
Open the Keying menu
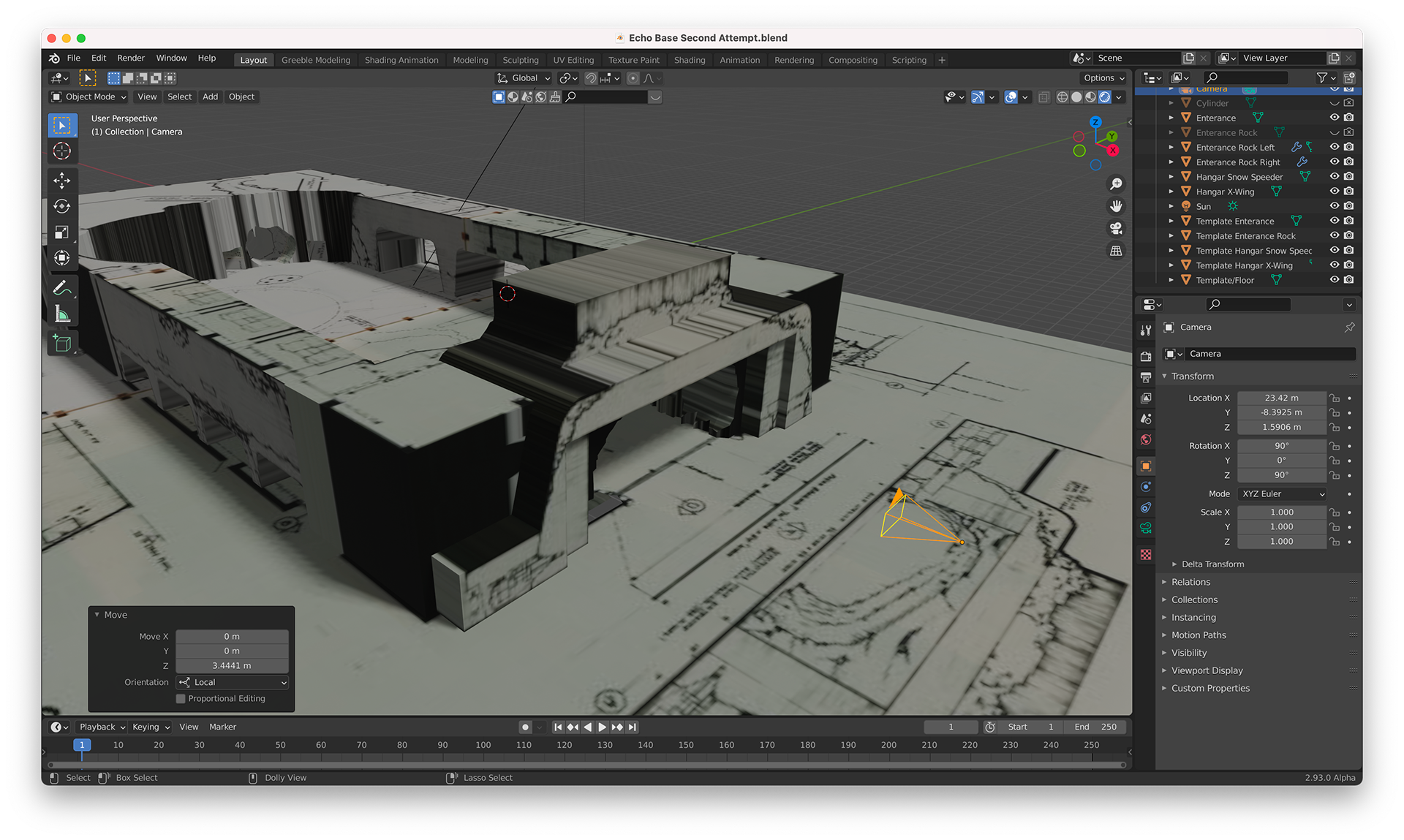click(x=151, y=727)
